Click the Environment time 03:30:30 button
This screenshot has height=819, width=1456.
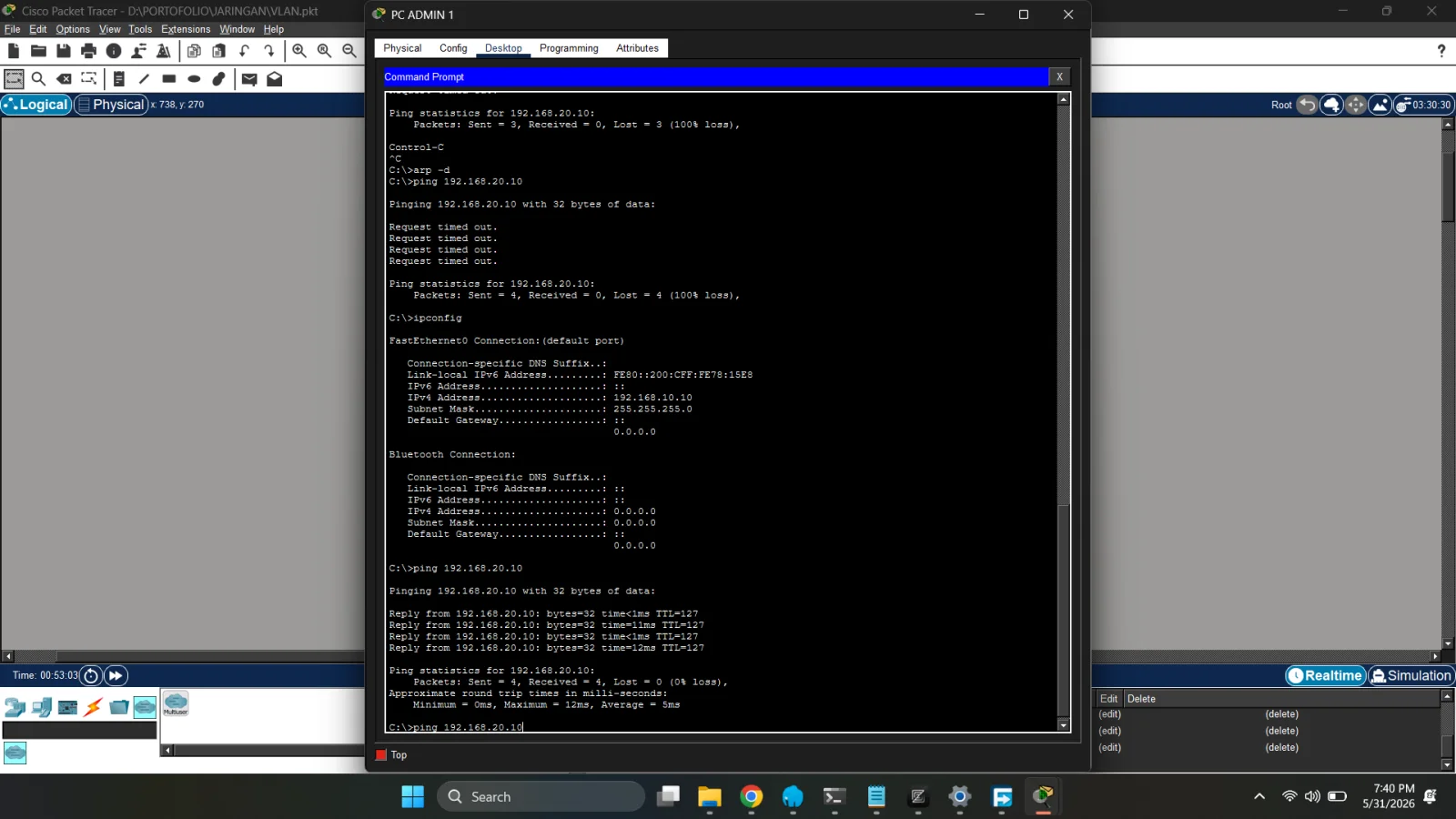coord(1424,105)
